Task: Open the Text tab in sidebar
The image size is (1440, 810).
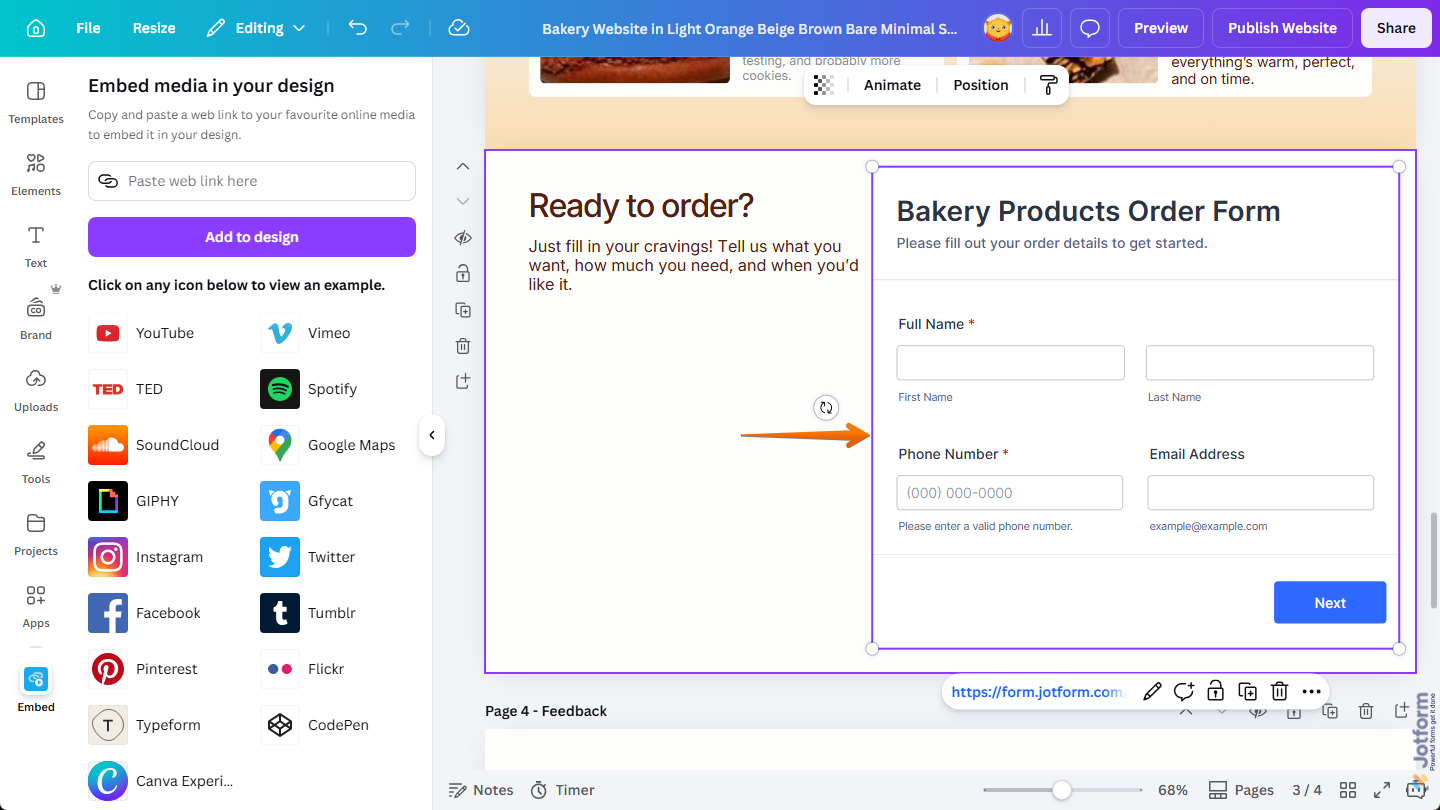Action: (x=36, y=247)
